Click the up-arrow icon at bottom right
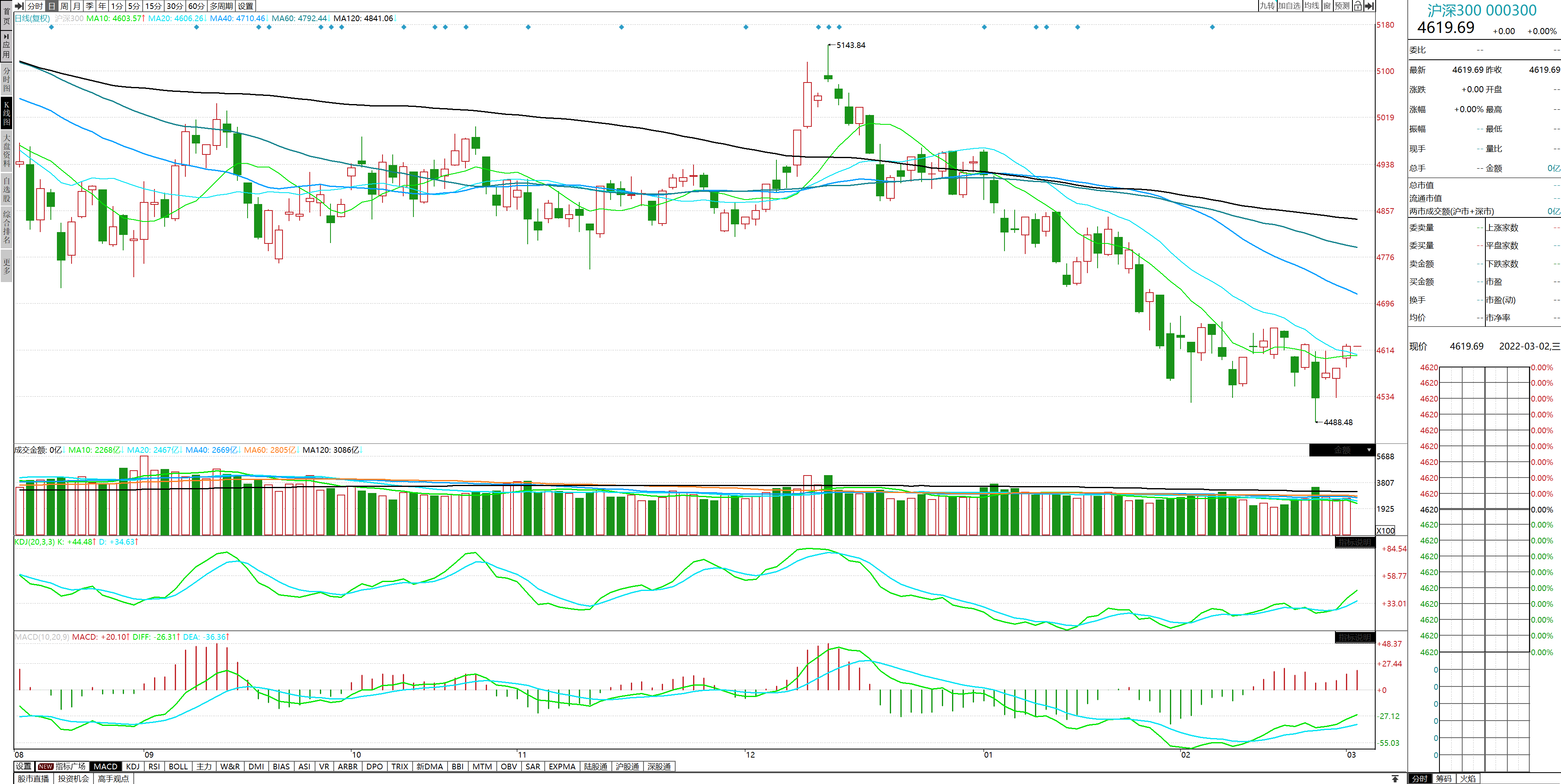This screenshot has width=1561, height=784. click(x=1395, y=779)
